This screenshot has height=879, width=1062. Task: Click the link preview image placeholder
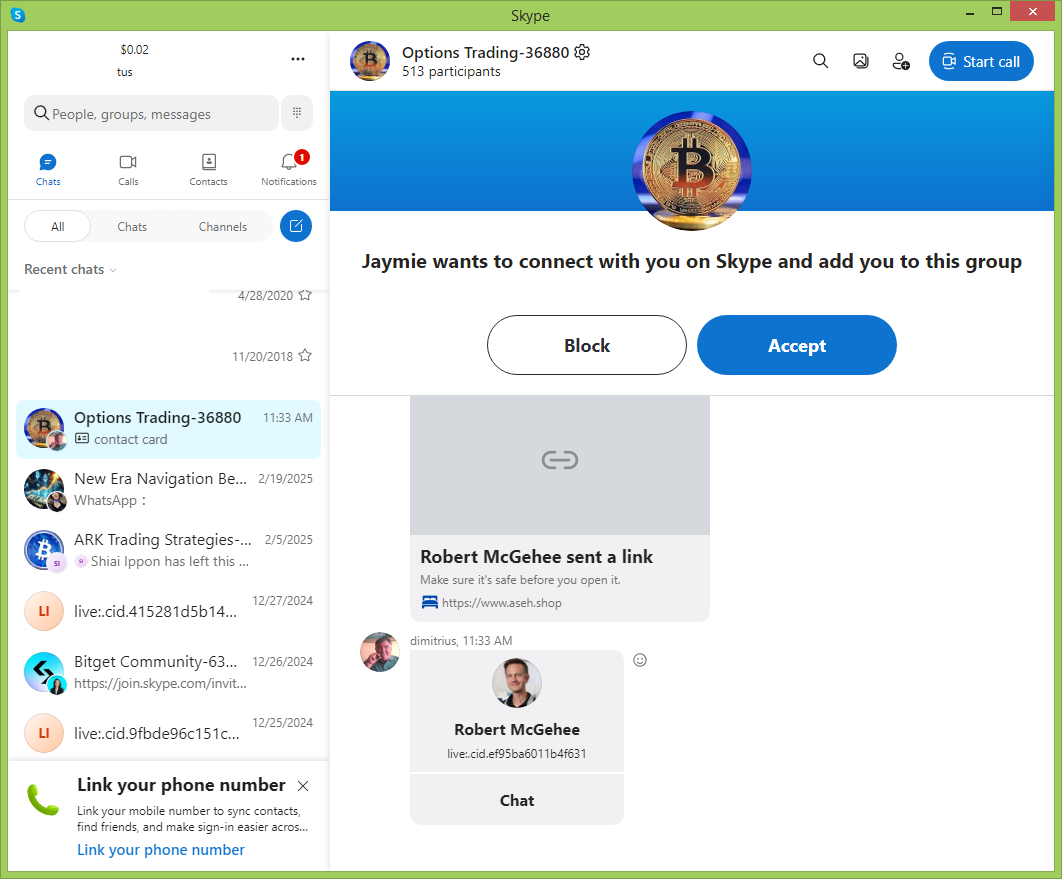(x=560, y=465)
